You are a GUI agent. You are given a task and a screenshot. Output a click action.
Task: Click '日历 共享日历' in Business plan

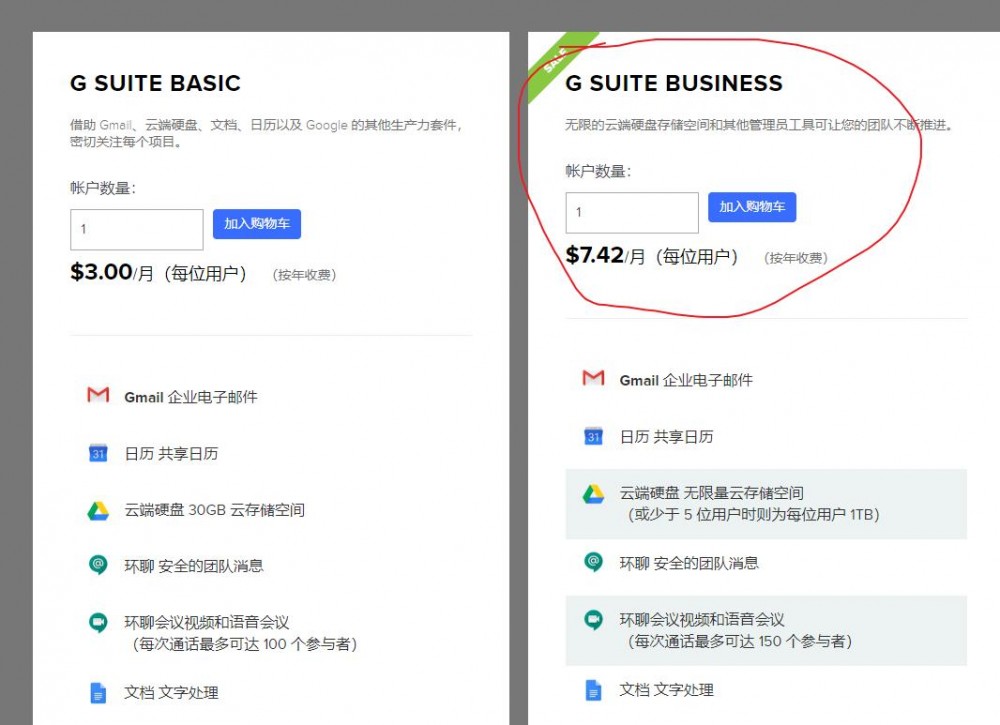pos(666,437)
